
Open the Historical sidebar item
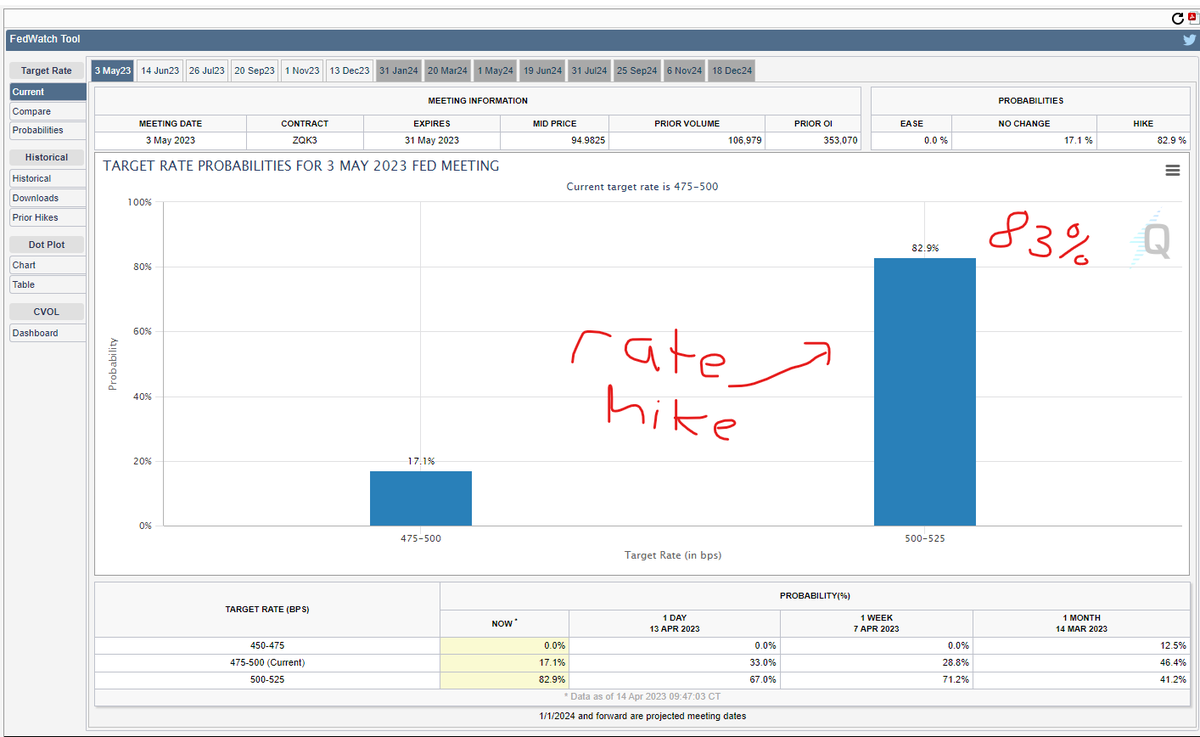[47, 178]
